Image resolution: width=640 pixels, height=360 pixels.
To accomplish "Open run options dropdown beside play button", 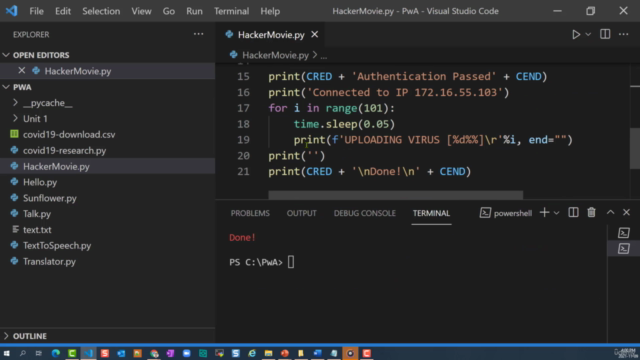I will tap(588, 35).
